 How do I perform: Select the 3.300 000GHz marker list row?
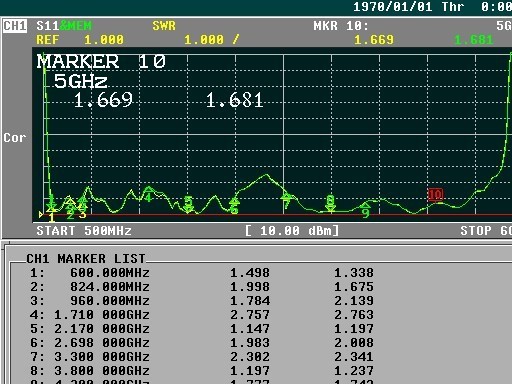click(202, 357)
